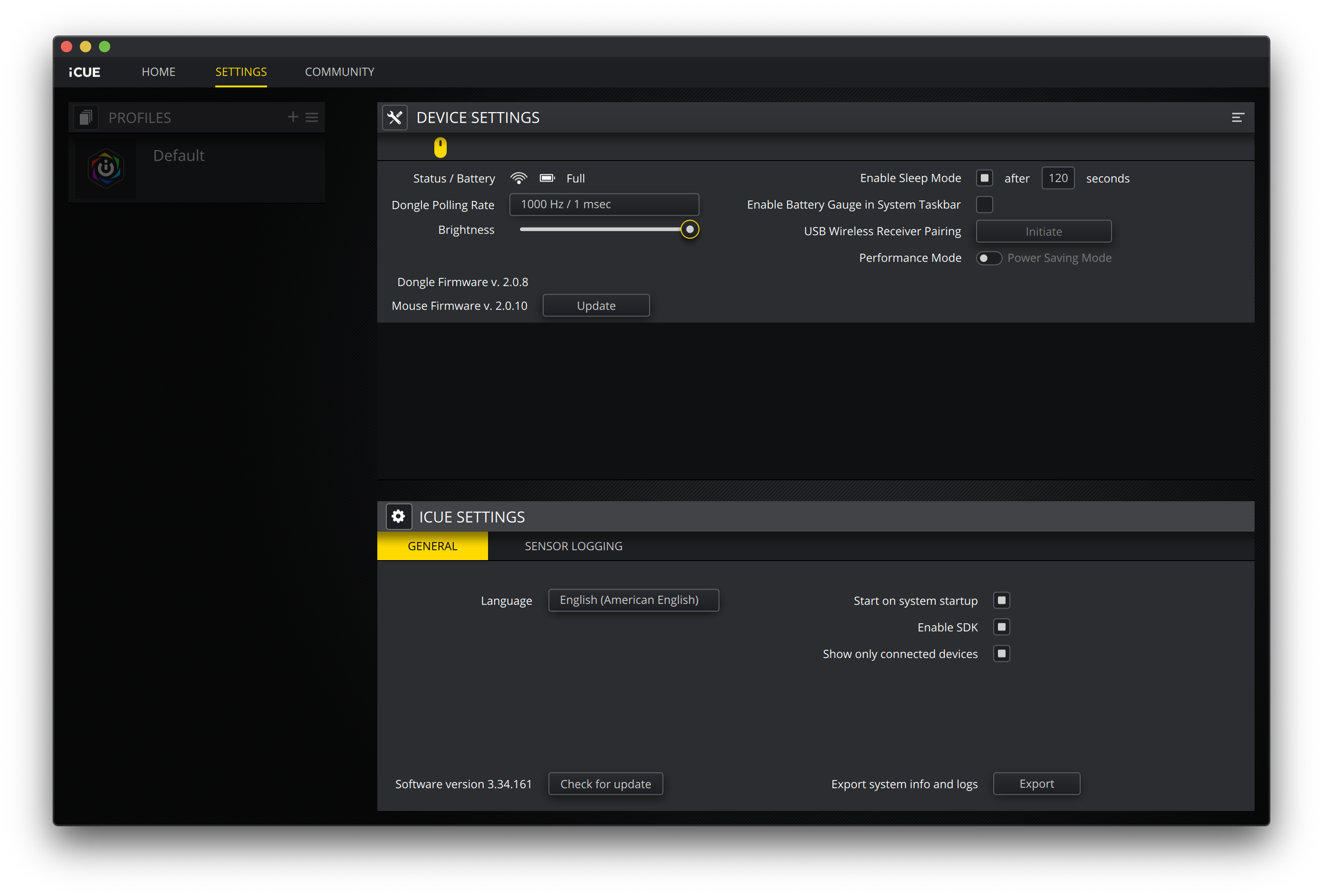Click the PROFILES header label
The width and height of the screenshot is (1323, 896).
coord(139,118)
